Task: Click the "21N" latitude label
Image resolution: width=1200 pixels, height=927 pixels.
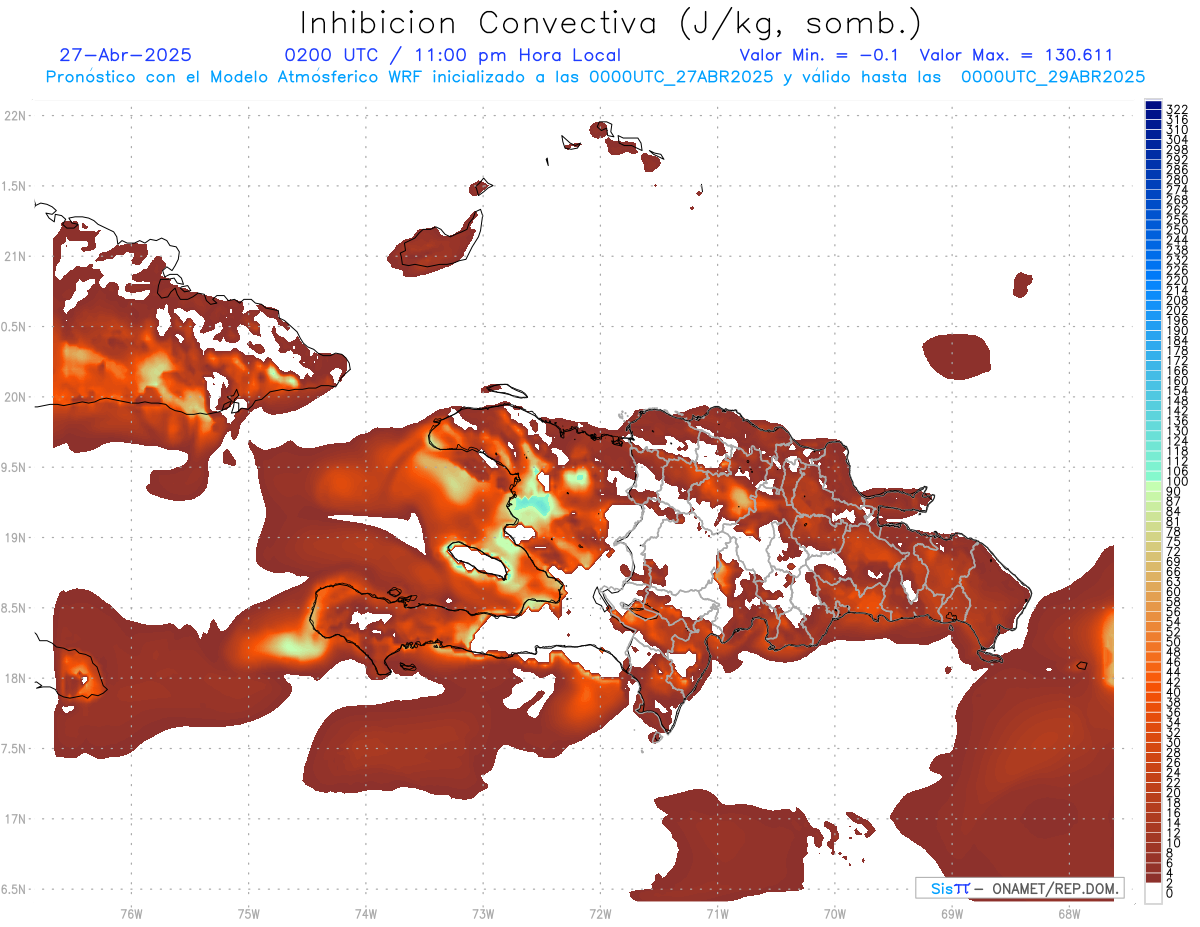Action: 15,256
